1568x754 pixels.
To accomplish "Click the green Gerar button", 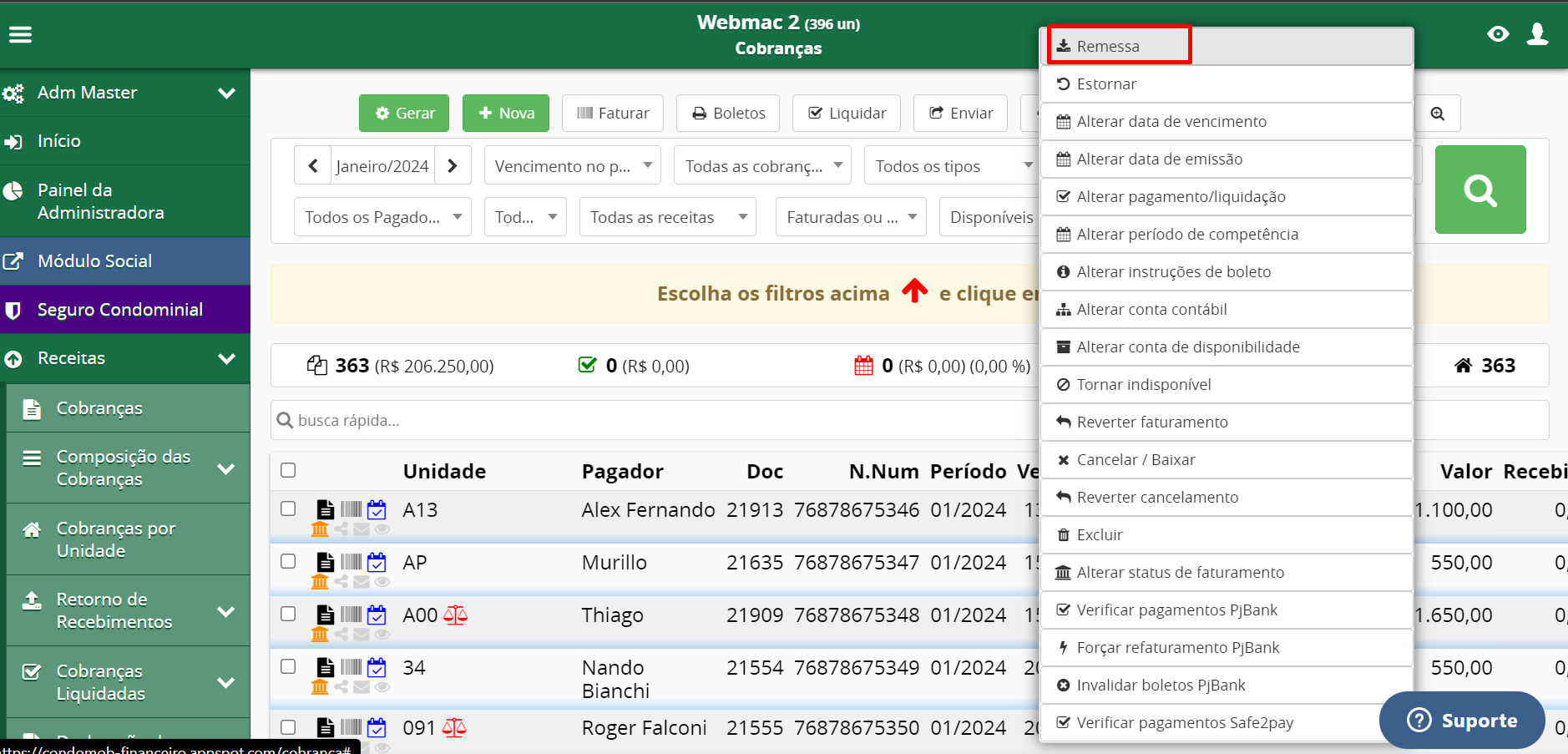I will (x=404, y=113).
